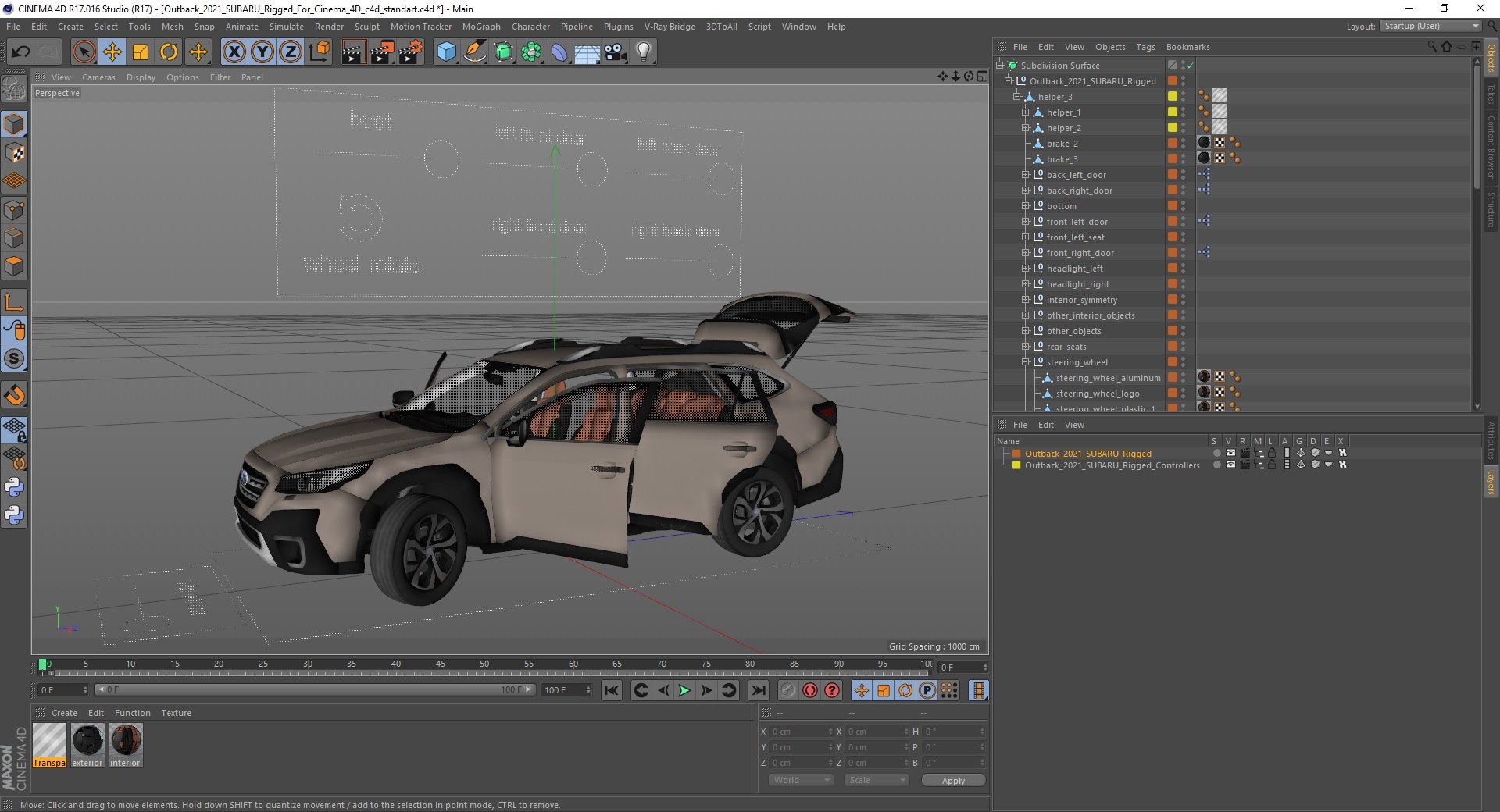Click orange swatch of Outback_2021_SUBARU_Rigged layer
This screenshot has width=1500, height=812.
coord(1016,453)
